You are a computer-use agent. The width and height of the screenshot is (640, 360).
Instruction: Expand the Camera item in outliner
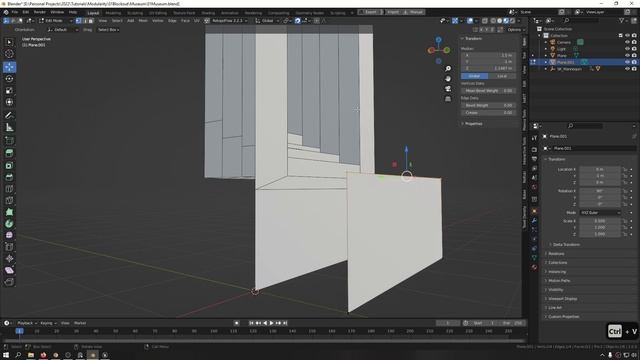[546, 42]
